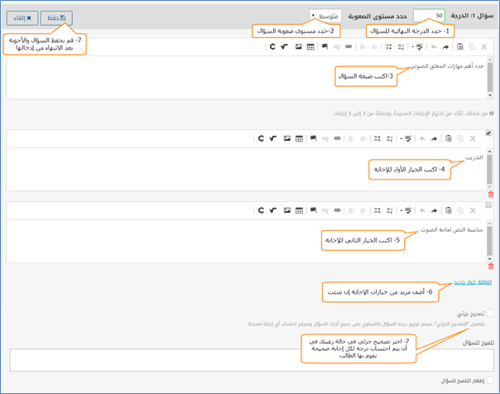The width and height of the screenshot is (500, 394).
Task: Click up arrow of first answer scrollbar
Action: coord(490,151)
